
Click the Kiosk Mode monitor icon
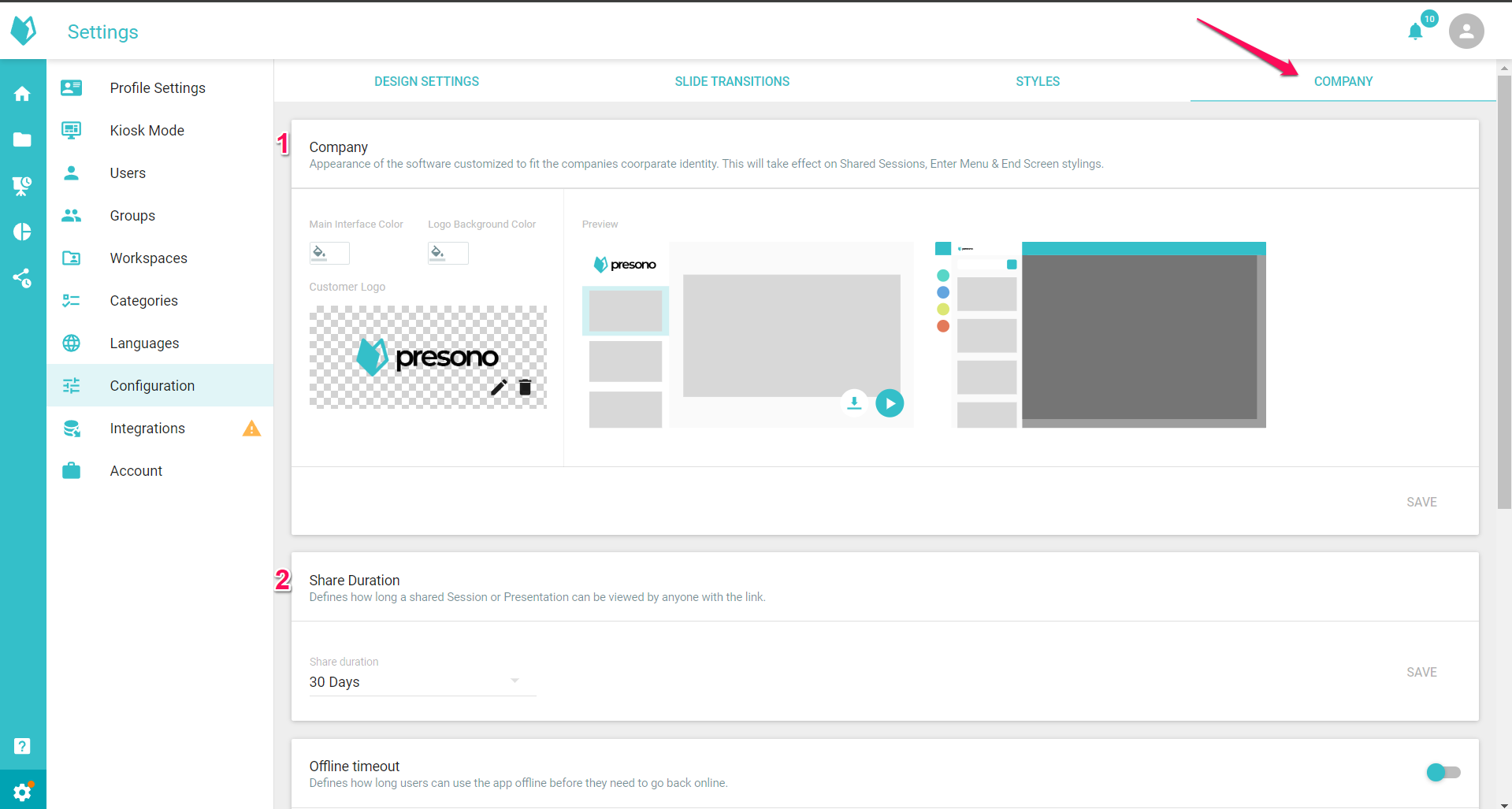(72, 130)
